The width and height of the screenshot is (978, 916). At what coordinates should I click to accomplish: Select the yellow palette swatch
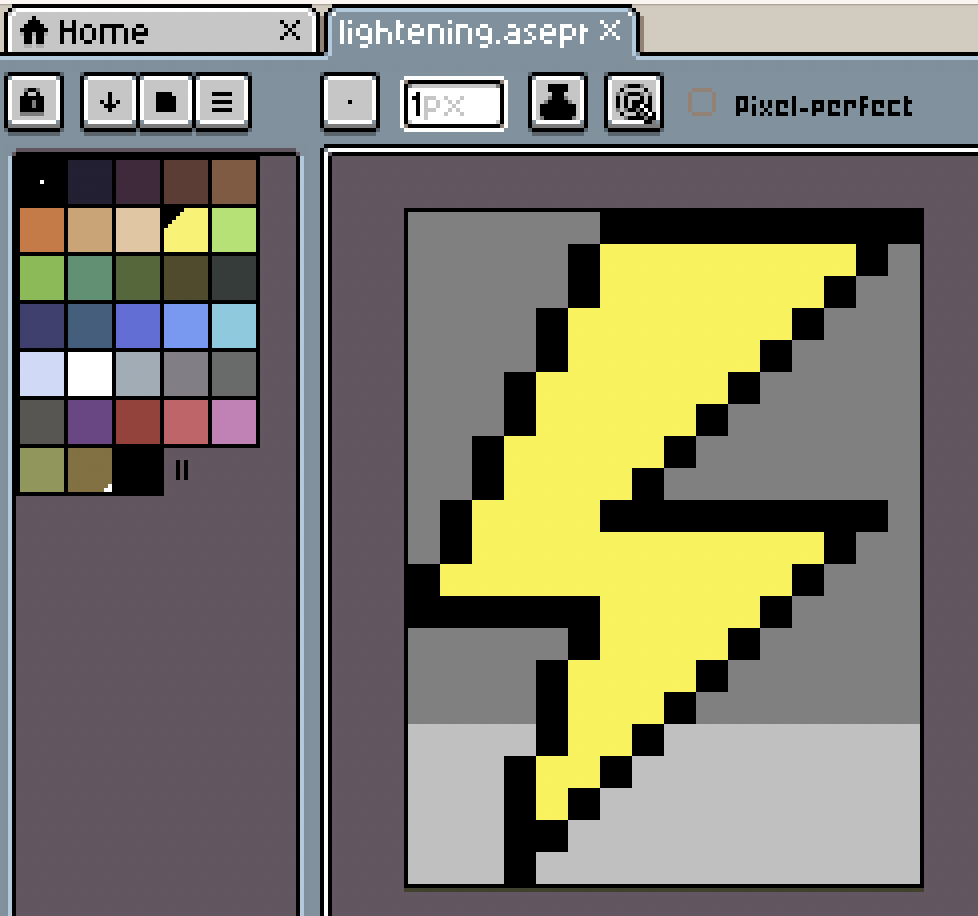(x=188, y=232)
